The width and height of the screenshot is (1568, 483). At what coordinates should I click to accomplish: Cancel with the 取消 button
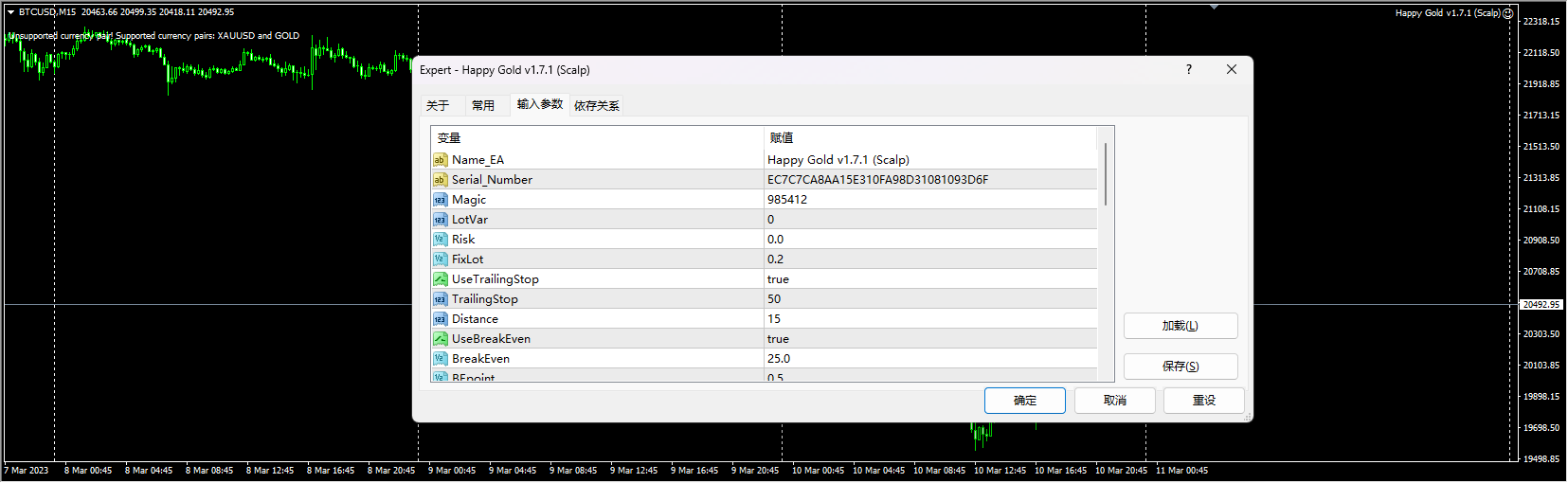coord(1115,401)
